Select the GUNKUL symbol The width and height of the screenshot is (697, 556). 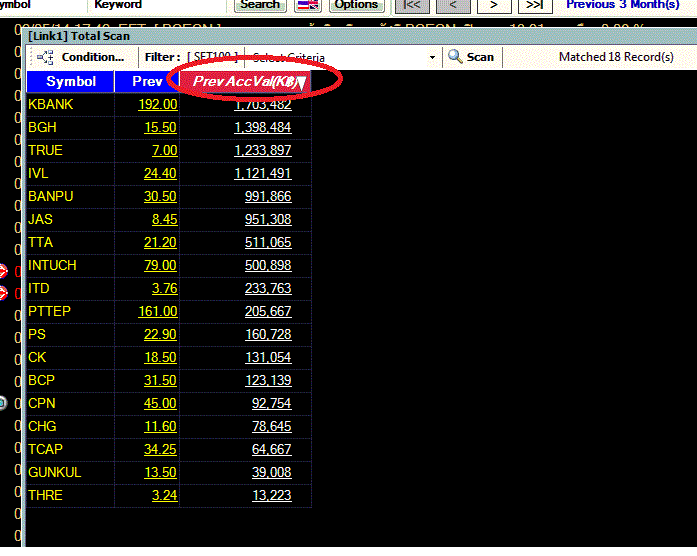(x=55, y=472)
